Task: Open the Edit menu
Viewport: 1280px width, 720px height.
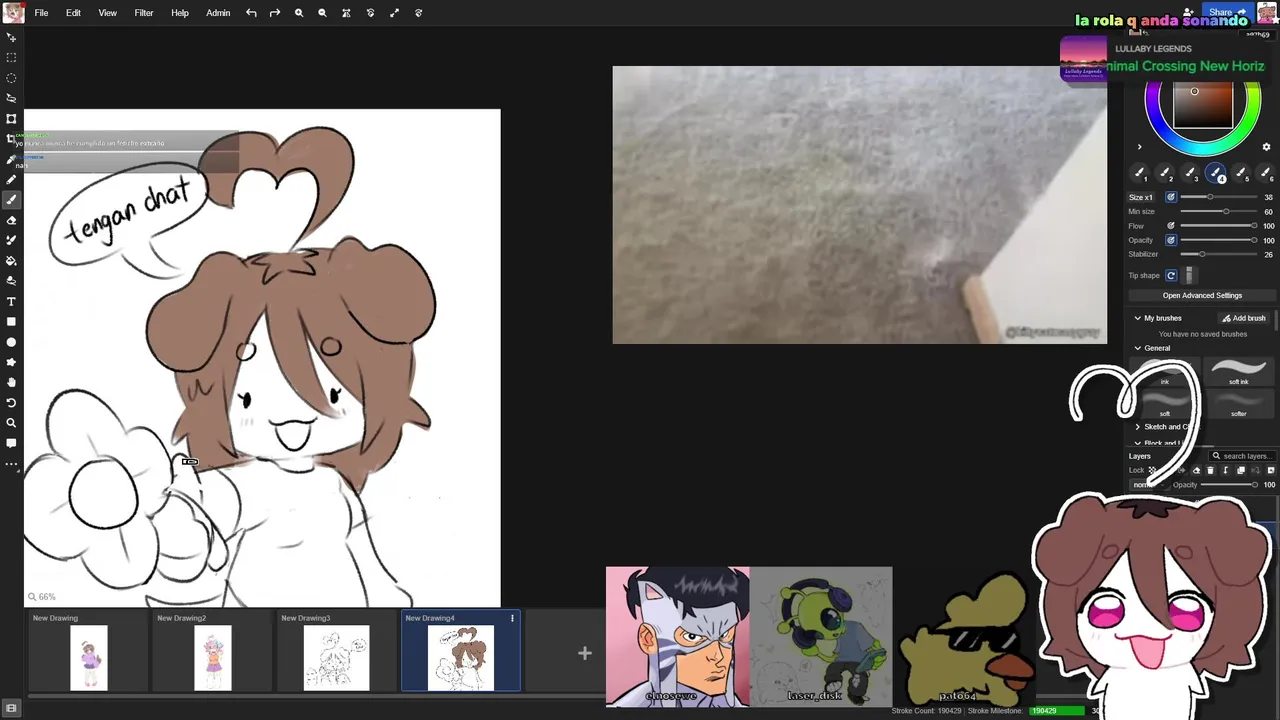Action: coord(73,13)
